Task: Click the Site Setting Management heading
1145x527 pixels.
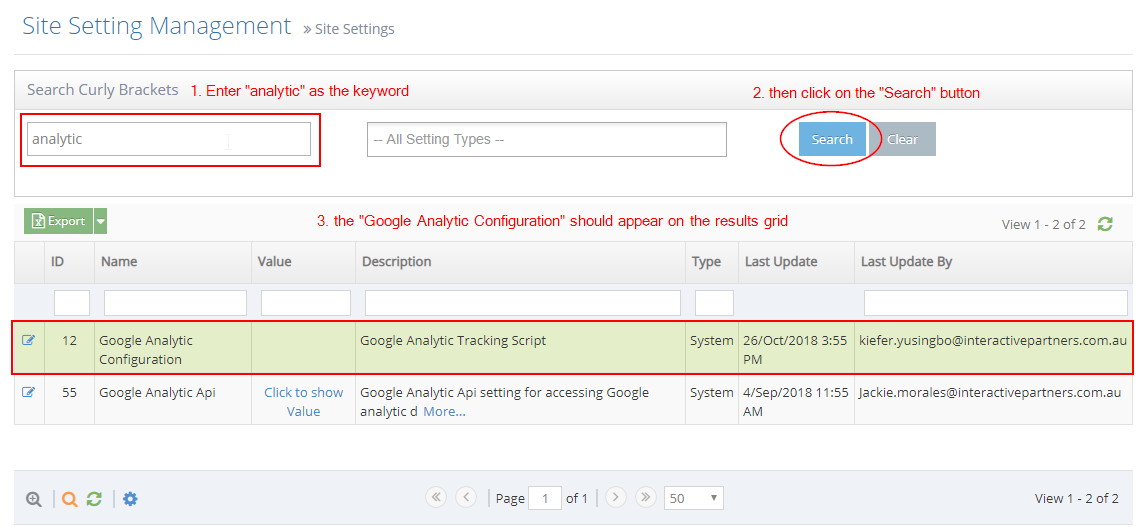Action: (156, 26)
